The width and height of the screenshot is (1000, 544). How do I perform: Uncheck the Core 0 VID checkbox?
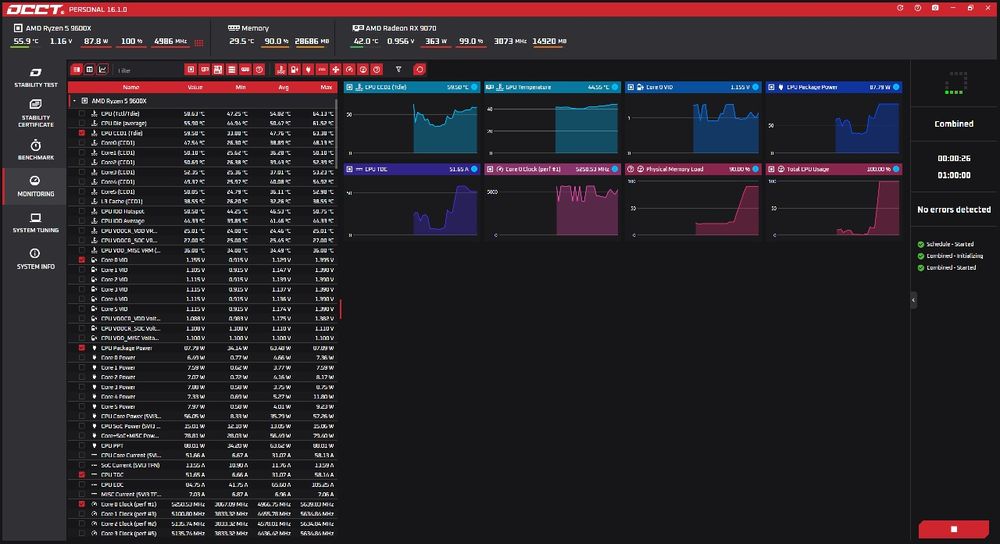point(82,260)
